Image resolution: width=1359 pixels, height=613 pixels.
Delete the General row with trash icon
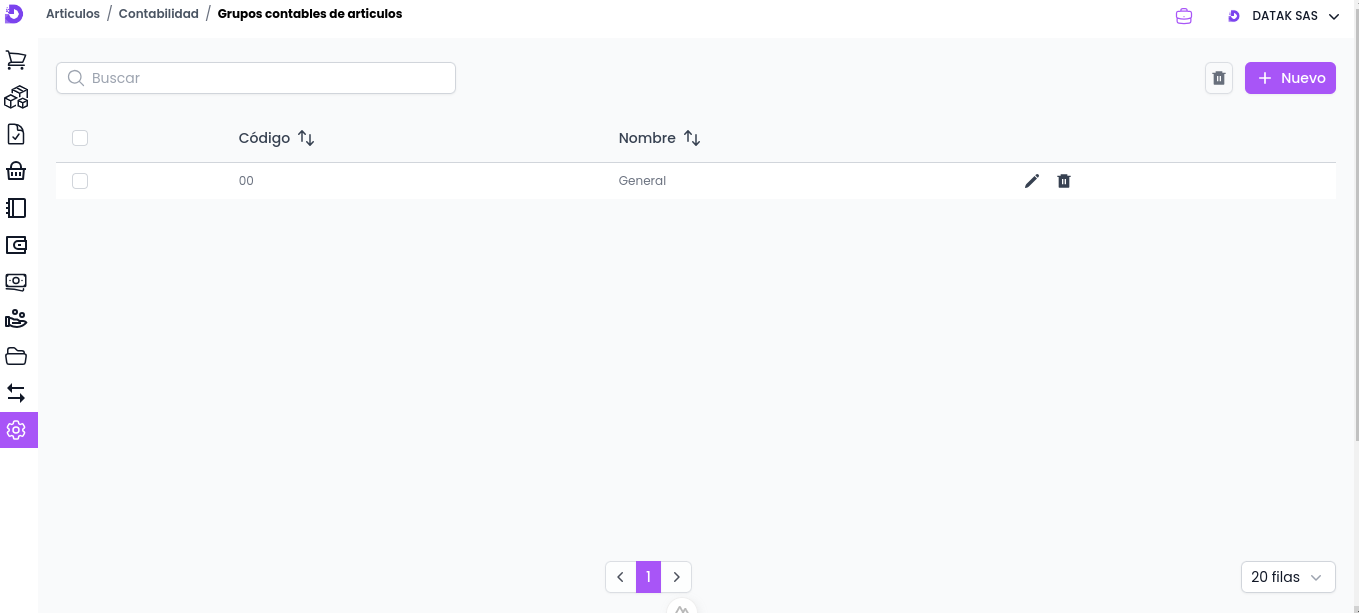(1064, 181)
